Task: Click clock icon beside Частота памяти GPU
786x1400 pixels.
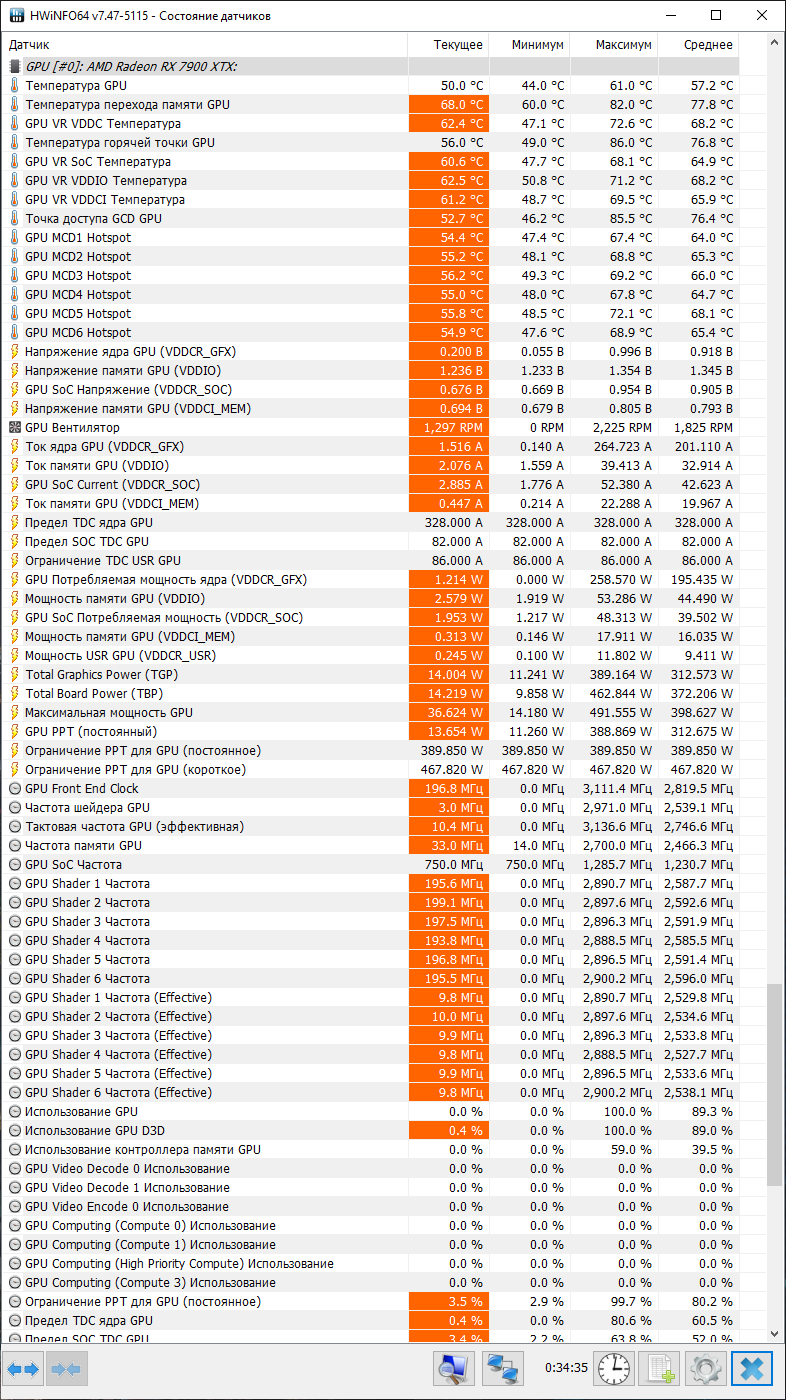Action: [15, 846]
